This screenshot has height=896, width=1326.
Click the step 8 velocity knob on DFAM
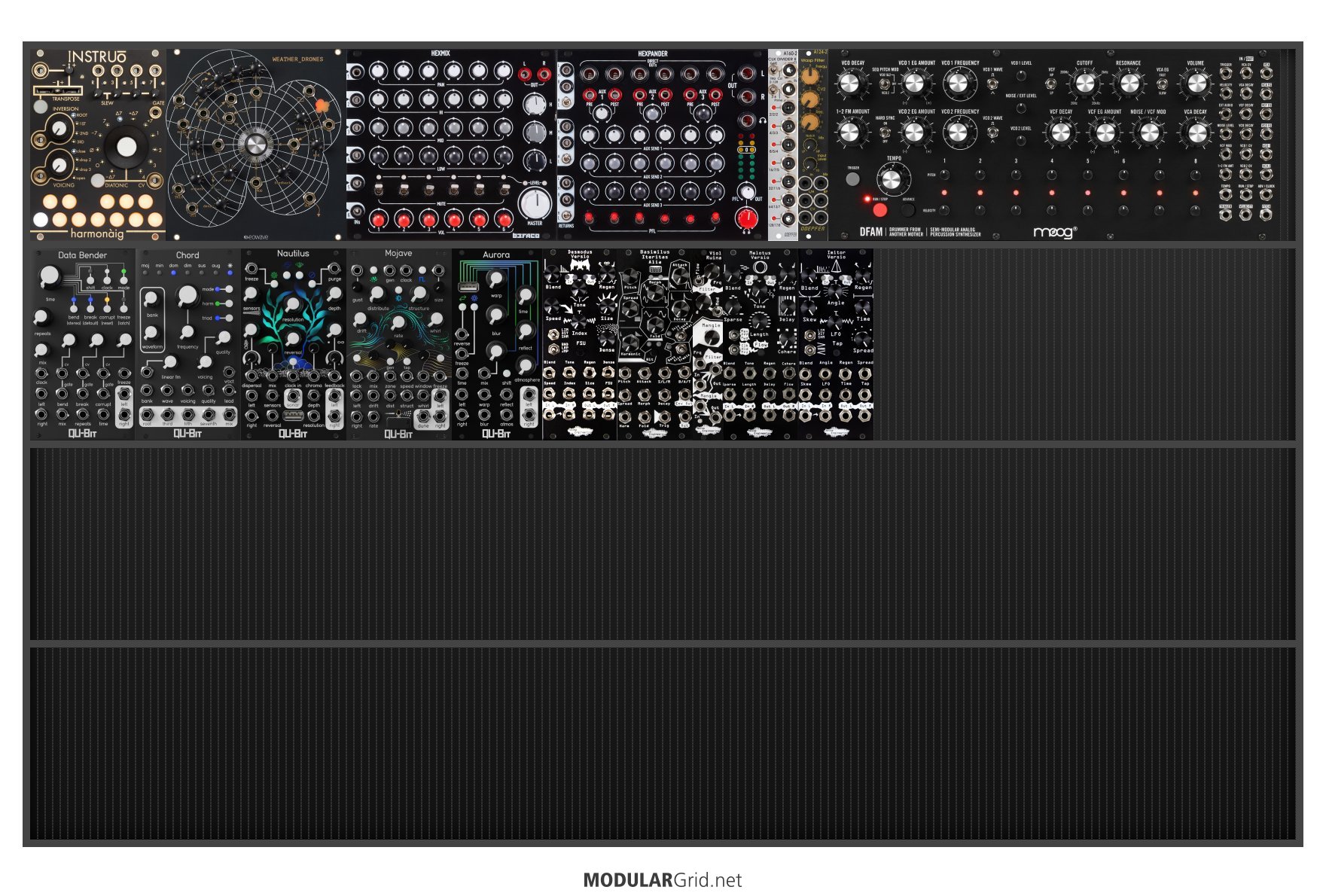pyautogui.click(x=1195, y=210)
